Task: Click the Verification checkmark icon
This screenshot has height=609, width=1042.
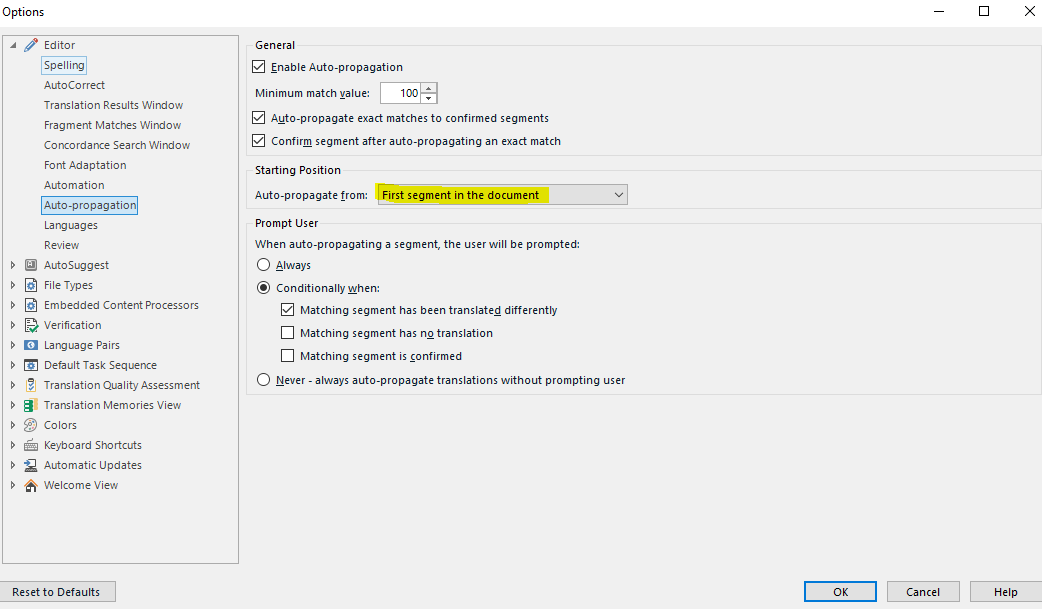Action: [x=31, y=325]
